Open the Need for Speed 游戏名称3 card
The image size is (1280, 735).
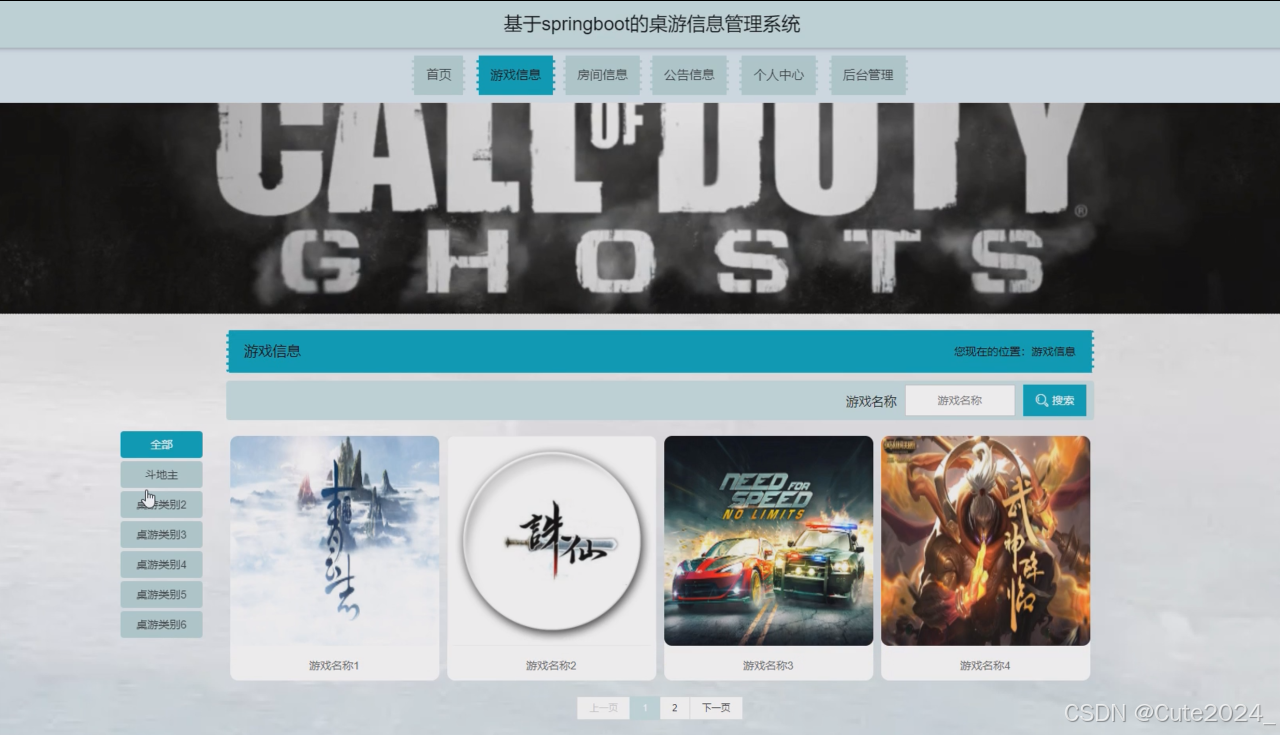(768, 540)
